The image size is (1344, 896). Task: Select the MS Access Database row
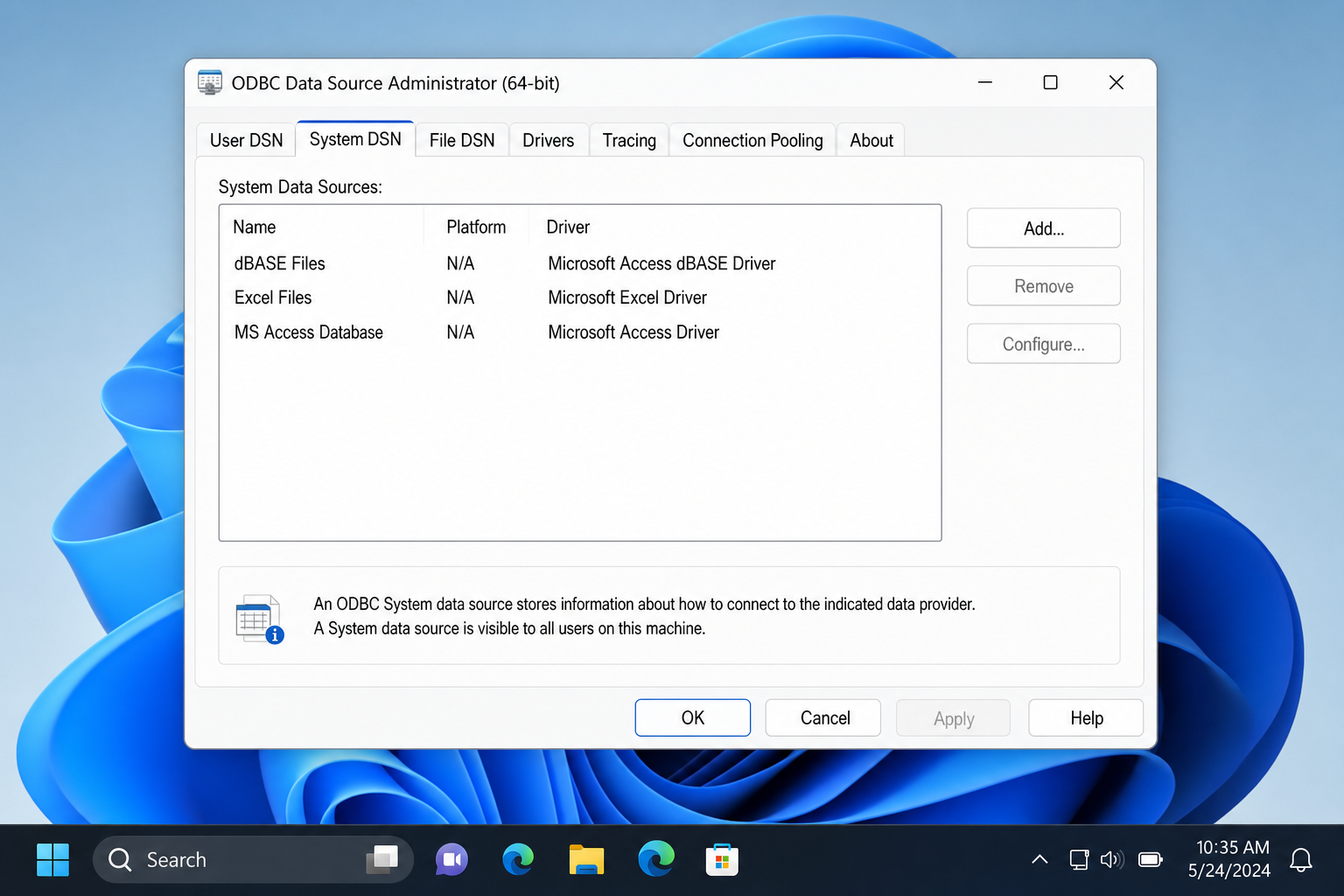coord(580,332)
